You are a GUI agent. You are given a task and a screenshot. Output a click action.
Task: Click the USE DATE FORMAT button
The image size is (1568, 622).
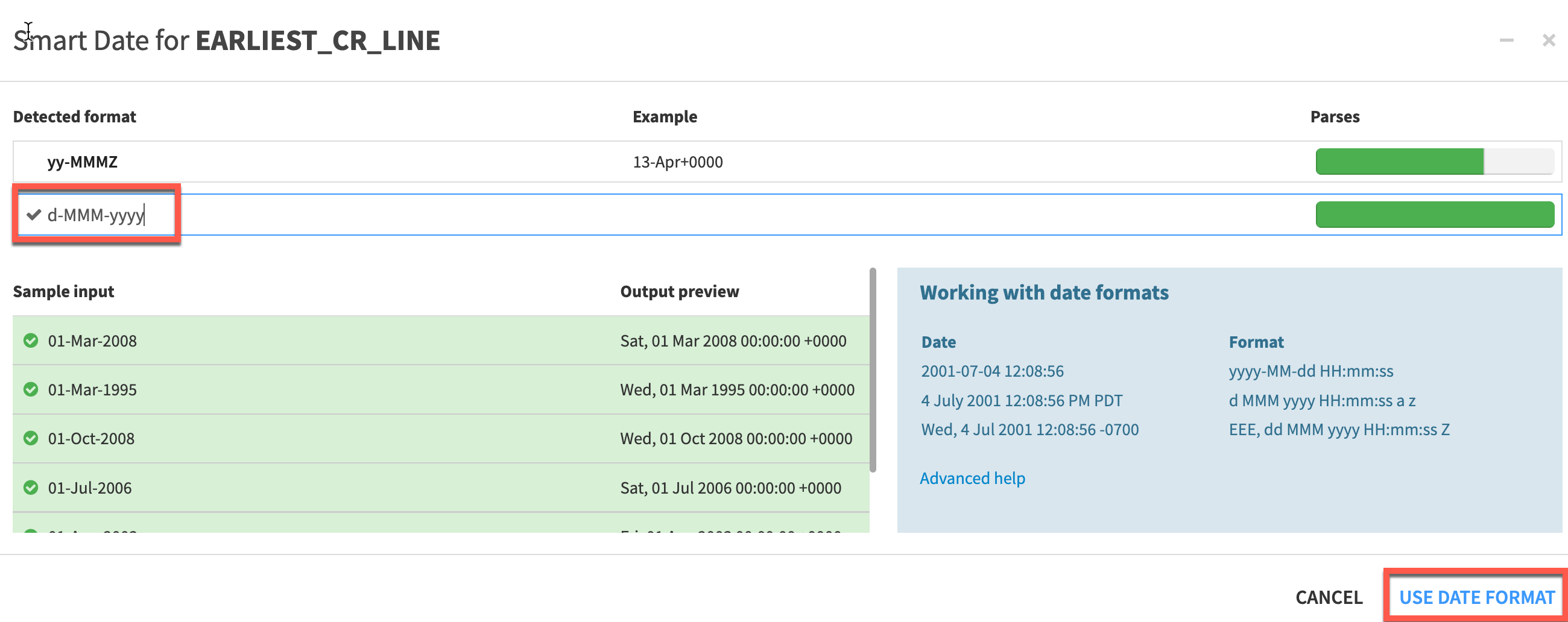coord(1477,597)
